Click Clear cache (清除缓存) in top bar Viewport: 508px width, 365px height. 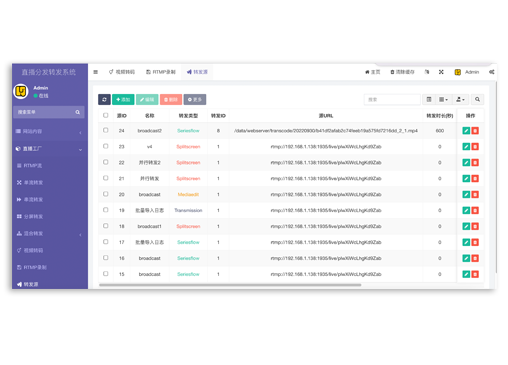pyautogui.click(x=402, y=72)
